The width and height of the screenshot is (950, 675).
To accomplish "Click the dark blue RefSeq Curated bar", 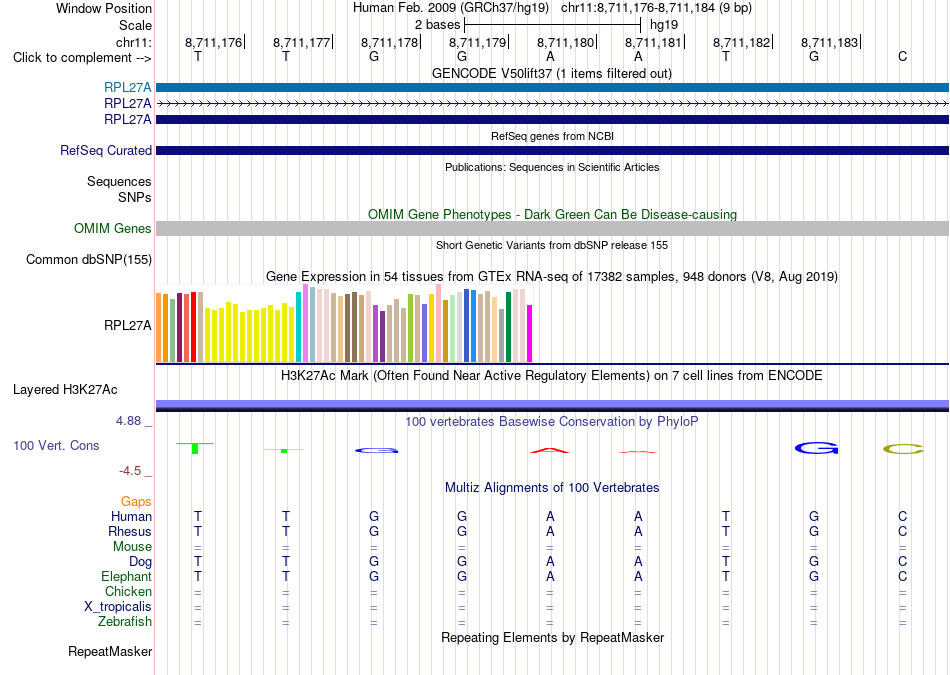I will (x=552, y=150).
